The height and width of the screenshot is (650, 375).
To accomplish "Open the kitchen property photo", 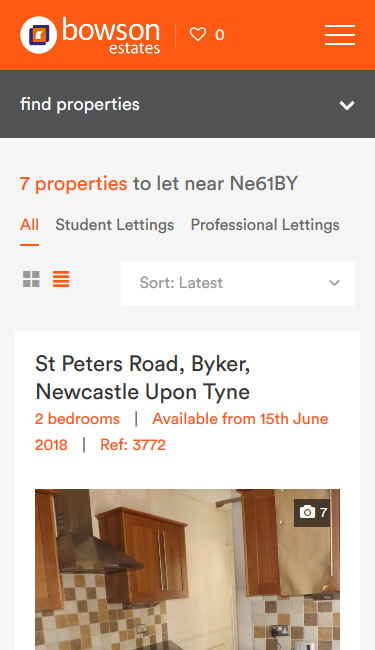I will coord(187,570).
